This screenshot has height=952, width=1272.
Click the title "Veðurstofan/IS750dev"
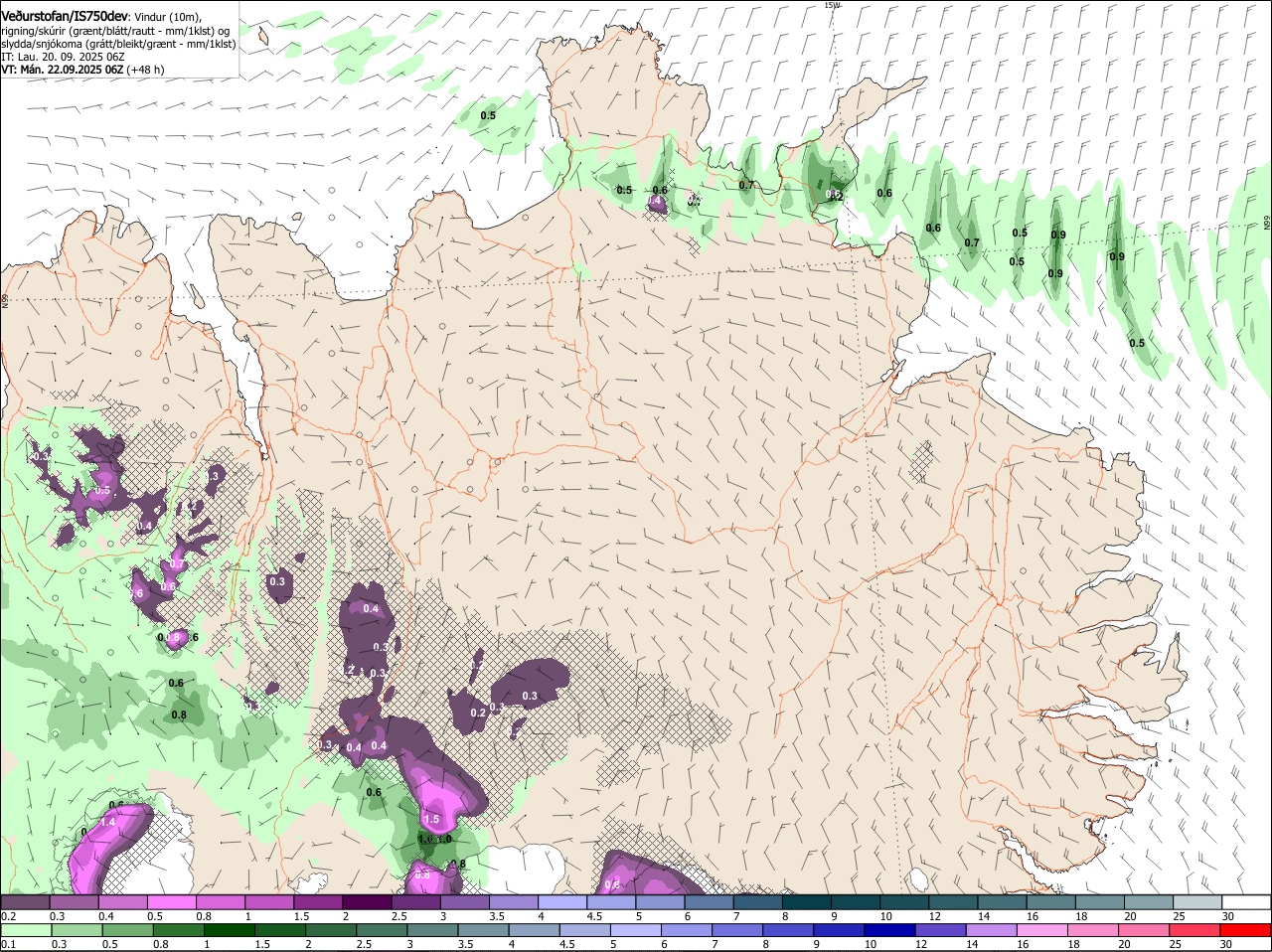[65, 16]
